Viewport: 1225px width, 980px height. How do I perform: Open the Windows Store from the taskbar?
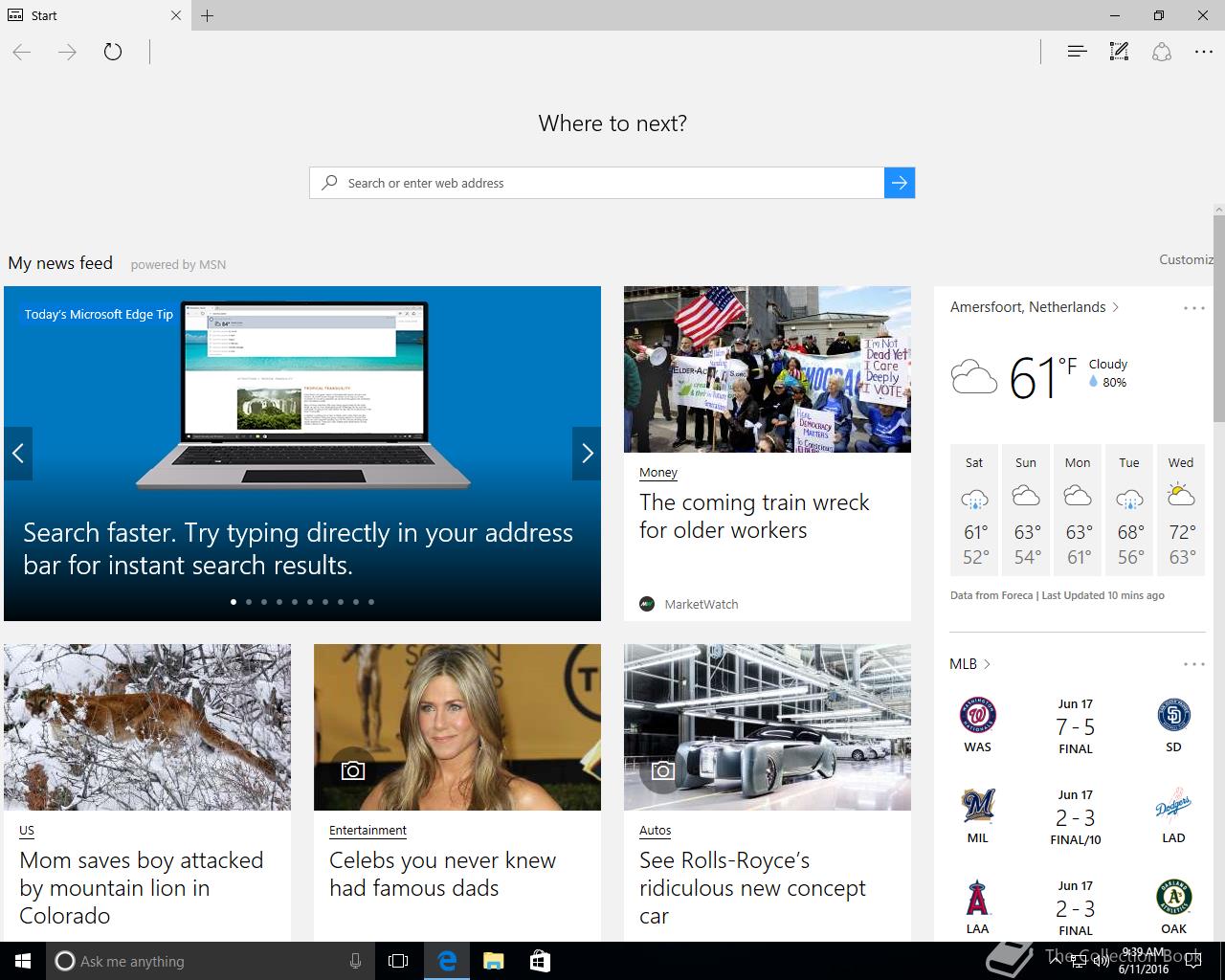[540, 961]
